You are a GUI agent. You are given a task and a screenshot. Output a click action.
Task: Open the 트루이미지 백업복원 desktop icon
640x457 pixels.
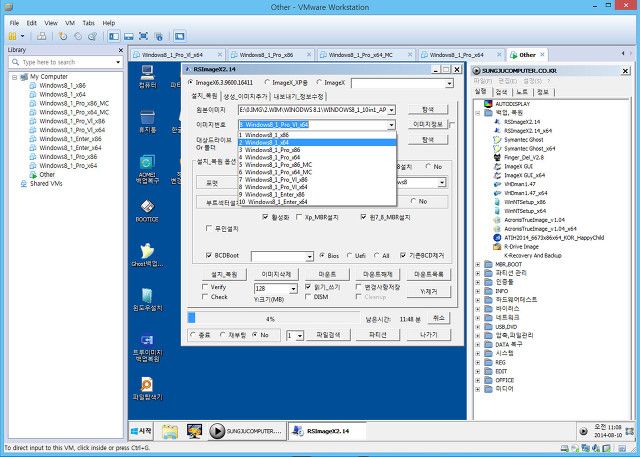(x=147, y=348)
